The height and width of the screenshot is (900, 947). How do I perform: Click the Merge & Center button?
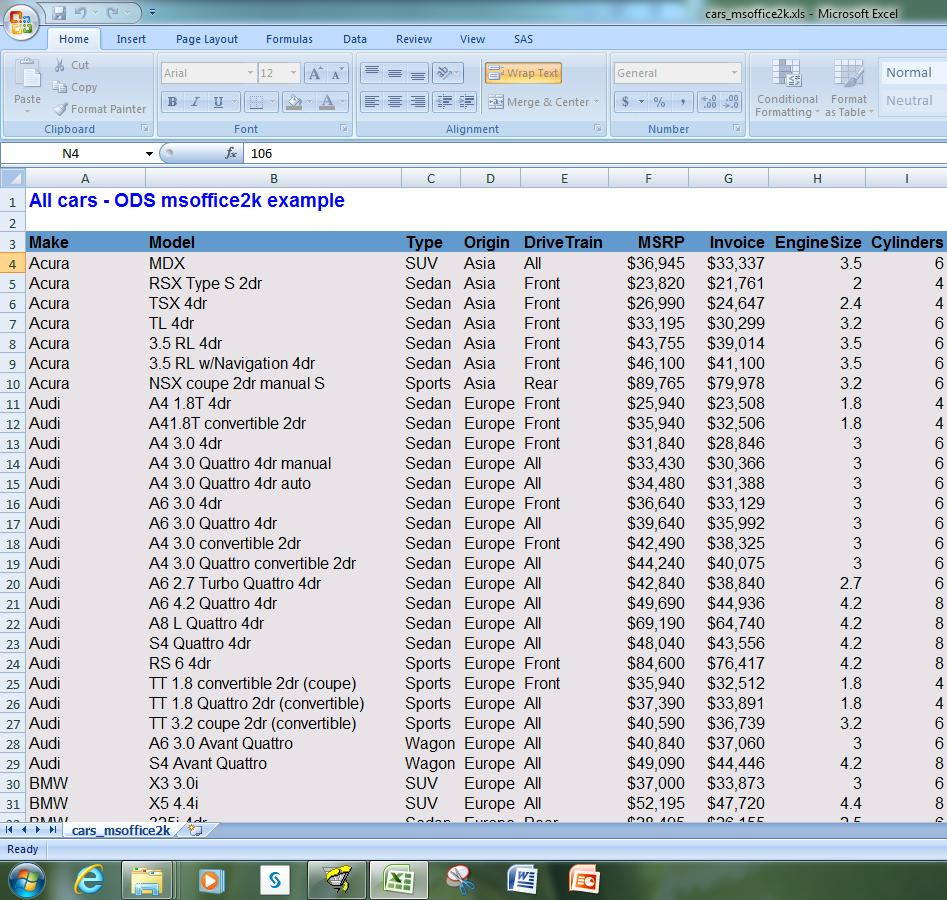(x=539, y=102)
